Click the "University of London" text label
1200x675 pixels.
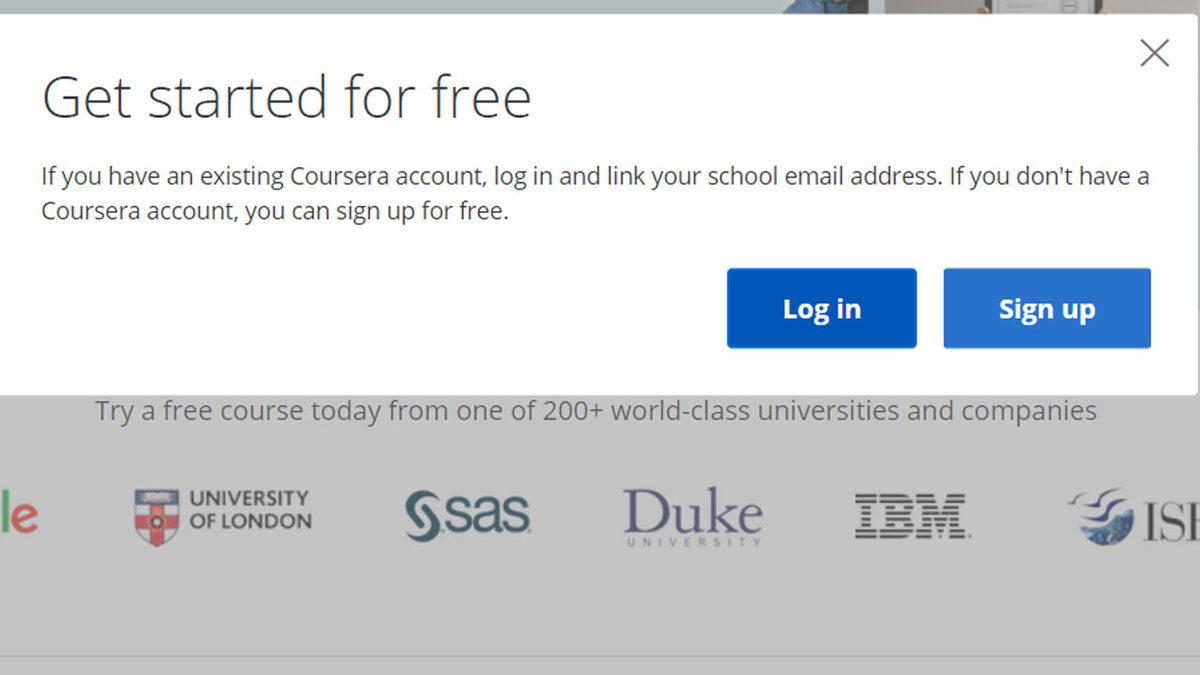pos(250,509)
